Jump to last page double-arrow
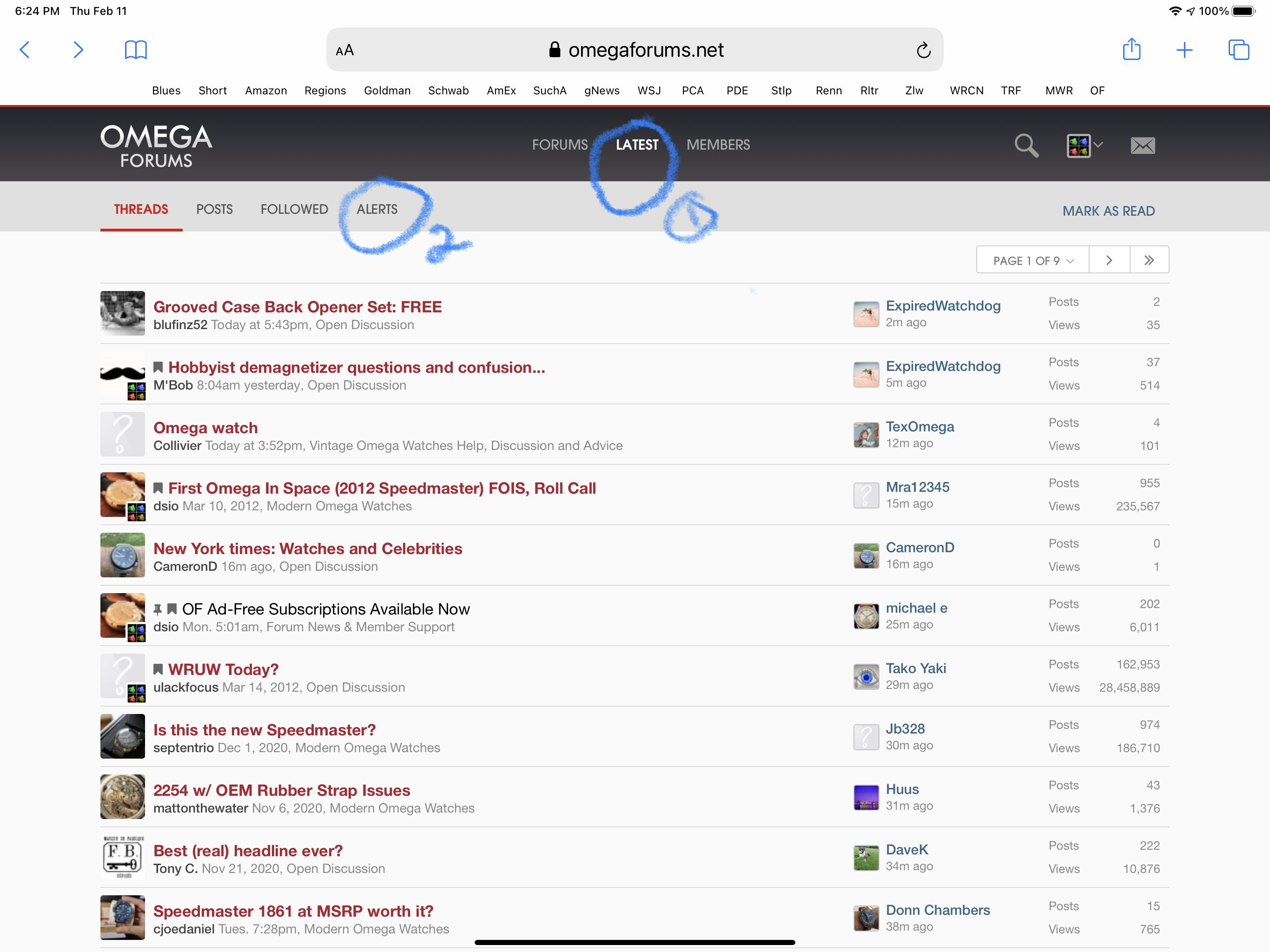 [x=1148, y=260]
